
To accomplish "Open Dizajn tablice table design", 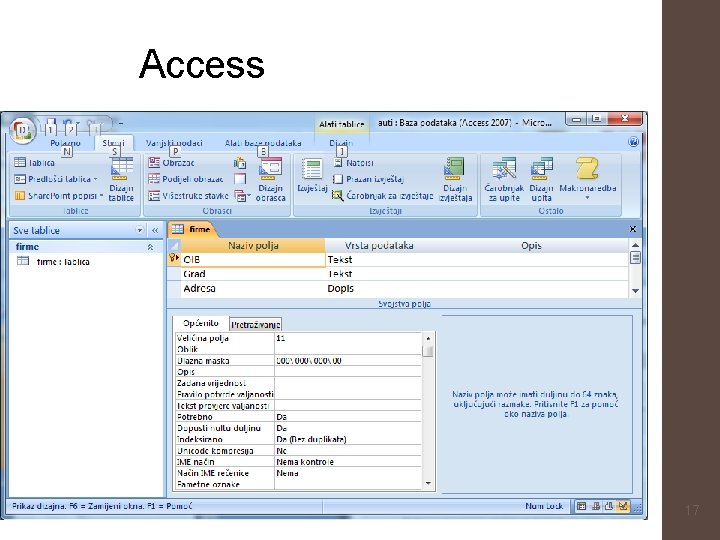I will point(121,180).
